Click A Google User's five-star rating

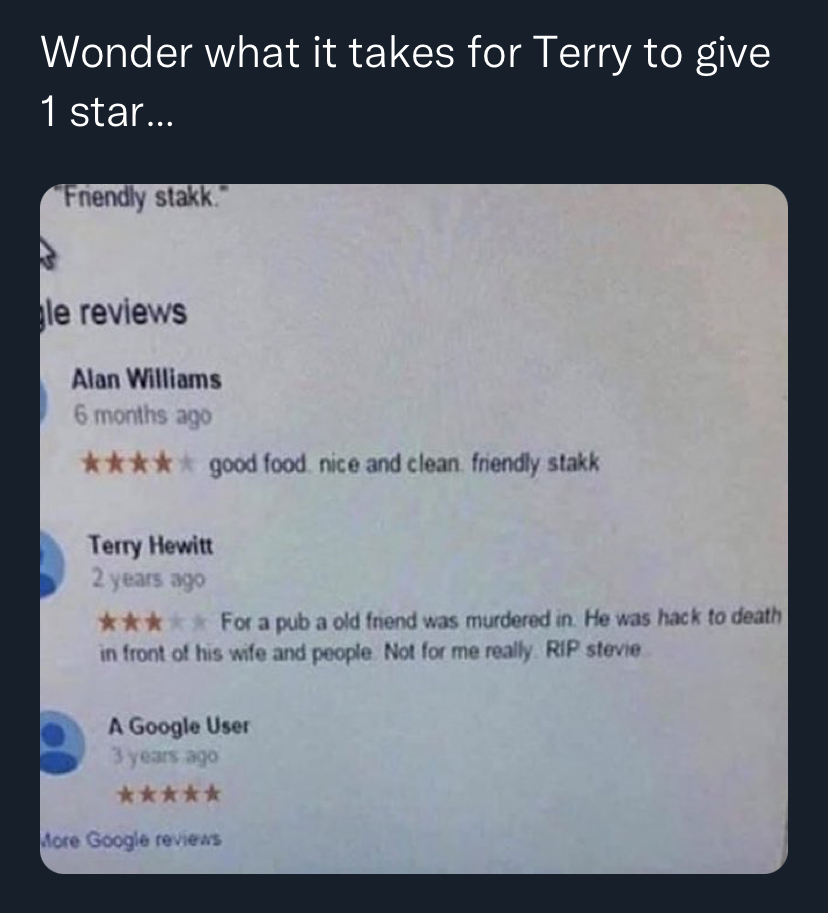(169, 794)
